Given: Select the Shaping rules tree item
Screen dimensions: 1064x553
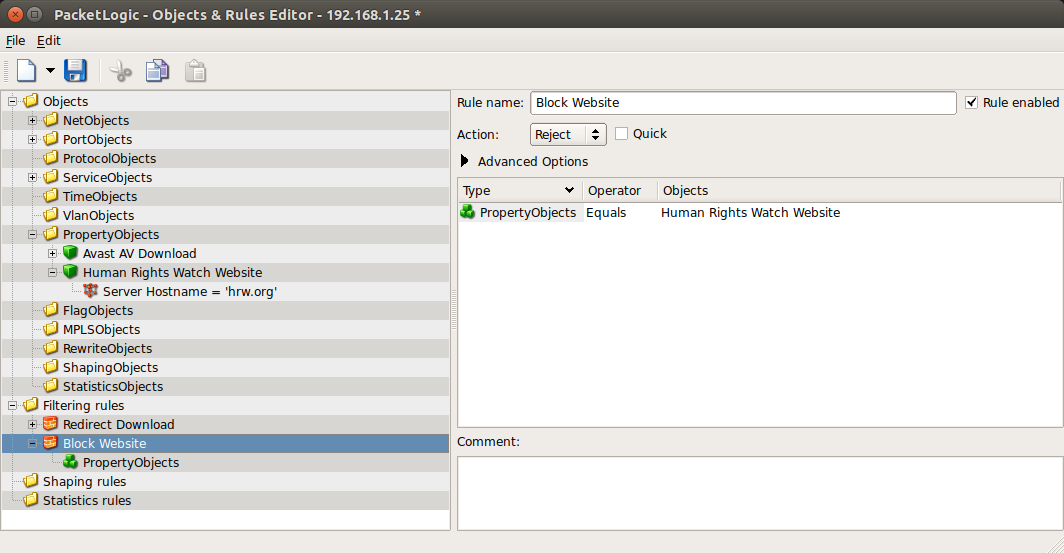Looking at the screenshot, I should [x=84, y=482].
